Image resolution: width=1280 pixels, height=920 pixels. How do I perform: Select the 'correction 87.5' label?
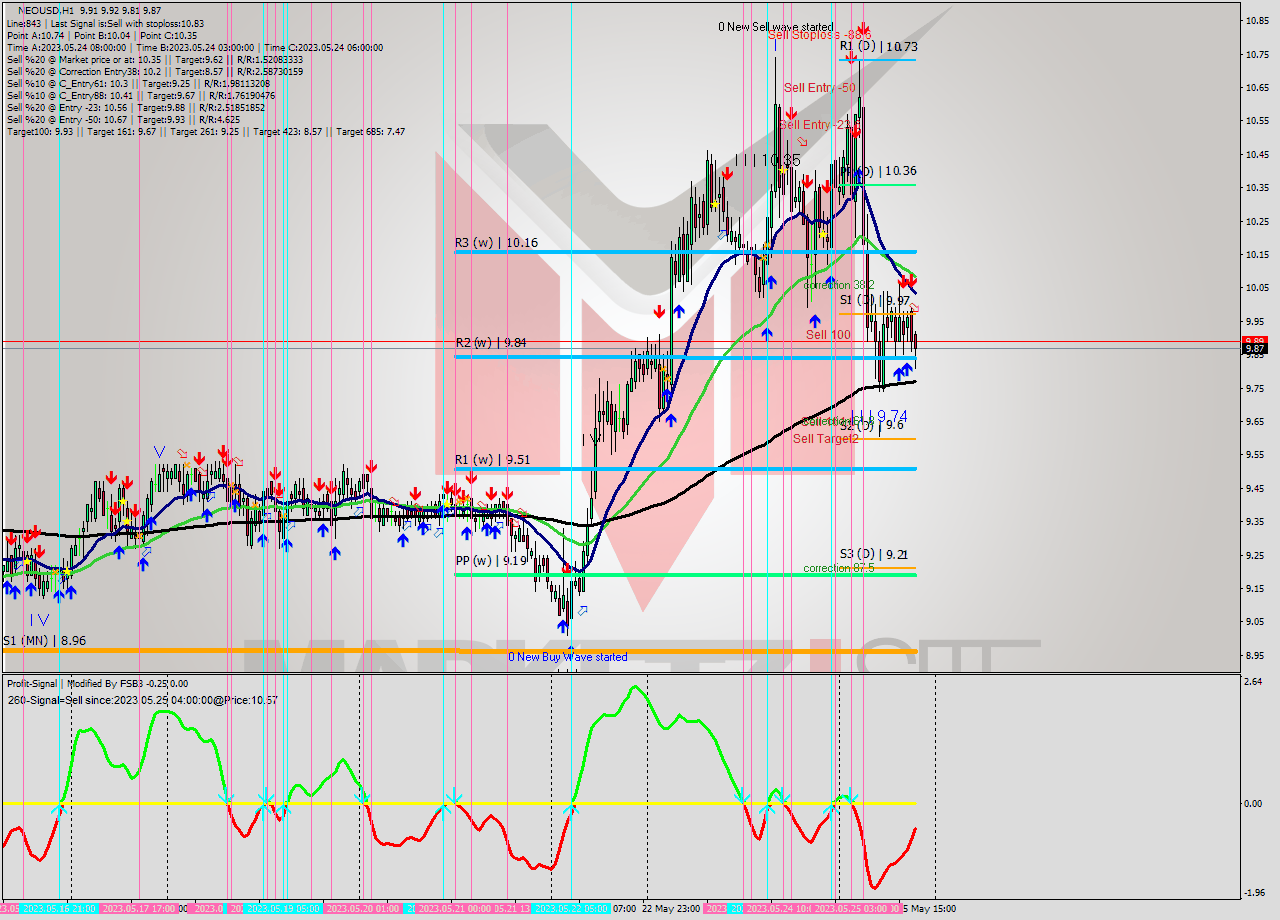838,568
